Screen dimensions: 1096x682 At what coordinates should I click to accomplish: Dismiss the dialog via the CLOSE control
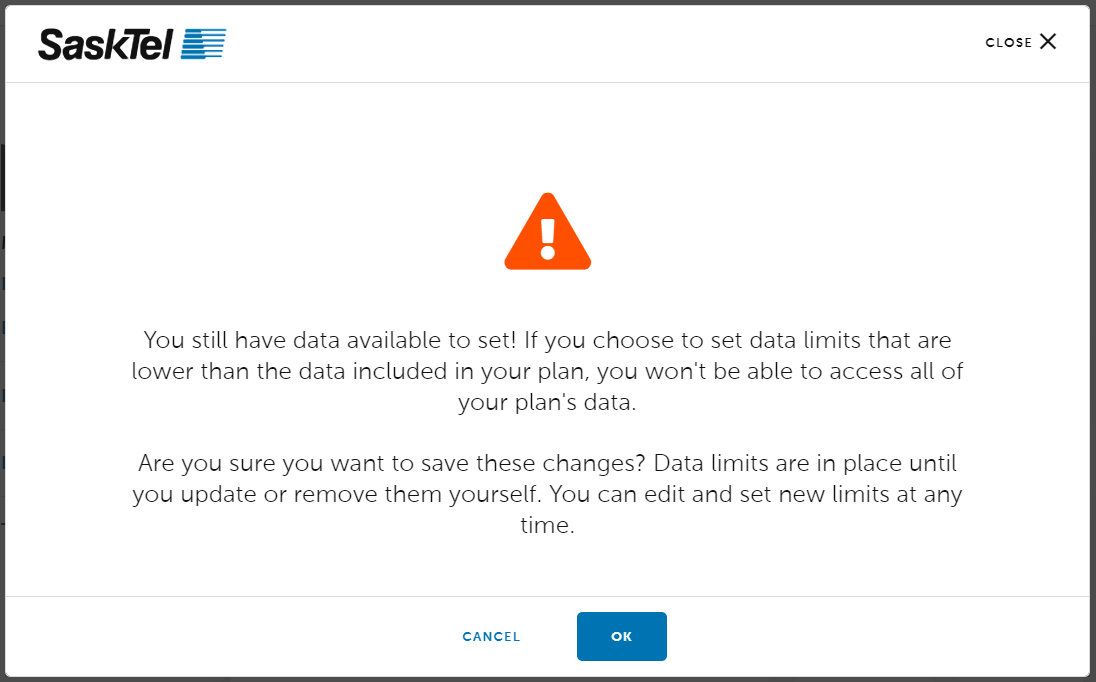point(1020,41)
